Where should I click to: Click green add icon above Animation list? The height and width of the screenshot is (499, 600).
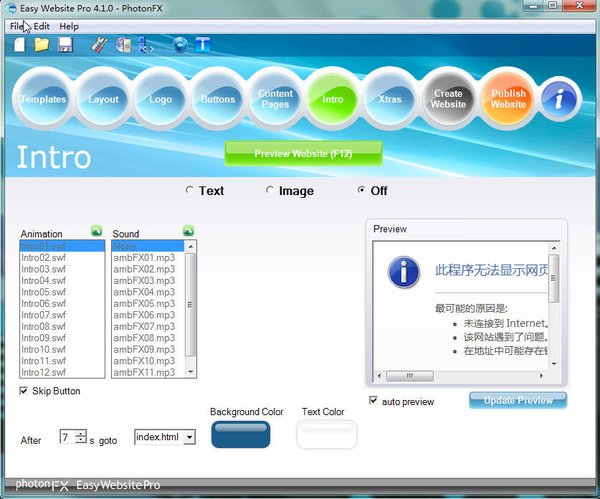pos(97,231)
